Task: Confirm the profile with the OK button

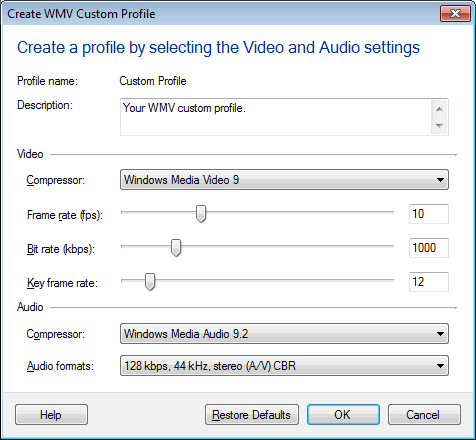Action: coord(343,415)
